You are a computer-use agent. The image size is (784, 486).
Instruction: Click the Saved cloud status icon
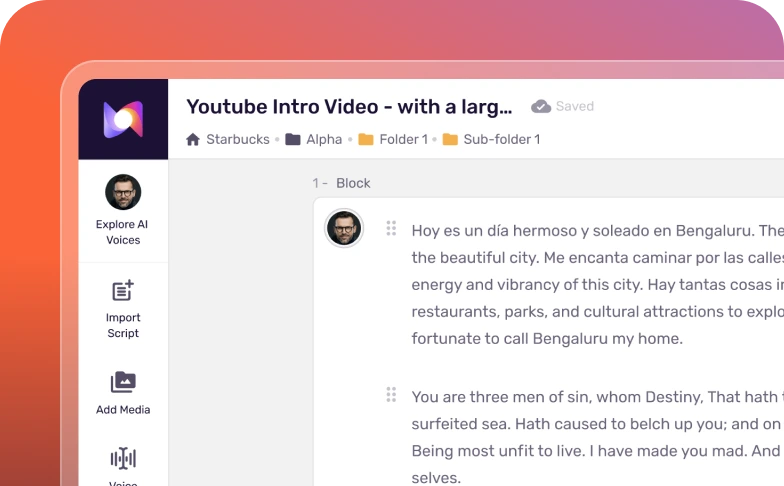point(540,106)
